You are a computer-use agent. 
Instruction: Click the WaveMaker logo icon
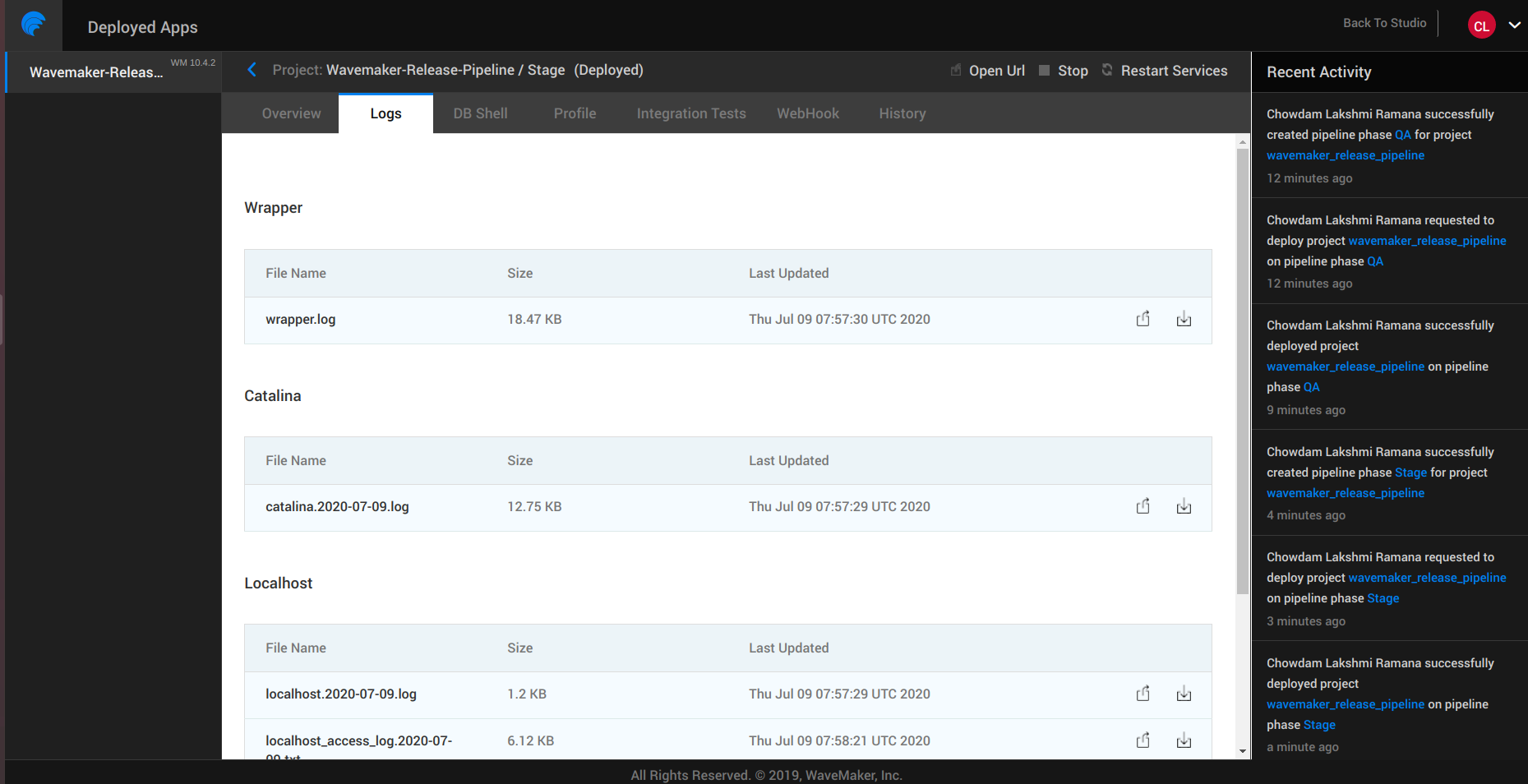point(33,25)
